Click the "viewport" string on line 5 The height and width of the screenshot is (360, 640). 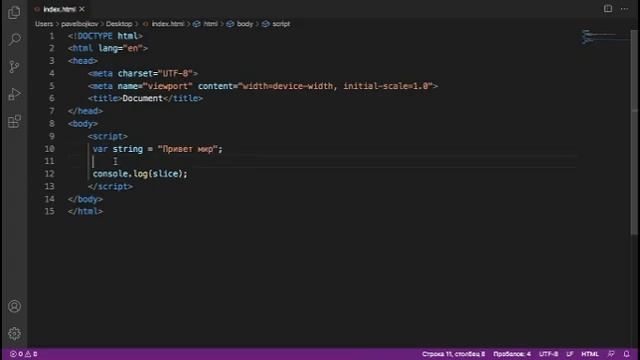167,86
